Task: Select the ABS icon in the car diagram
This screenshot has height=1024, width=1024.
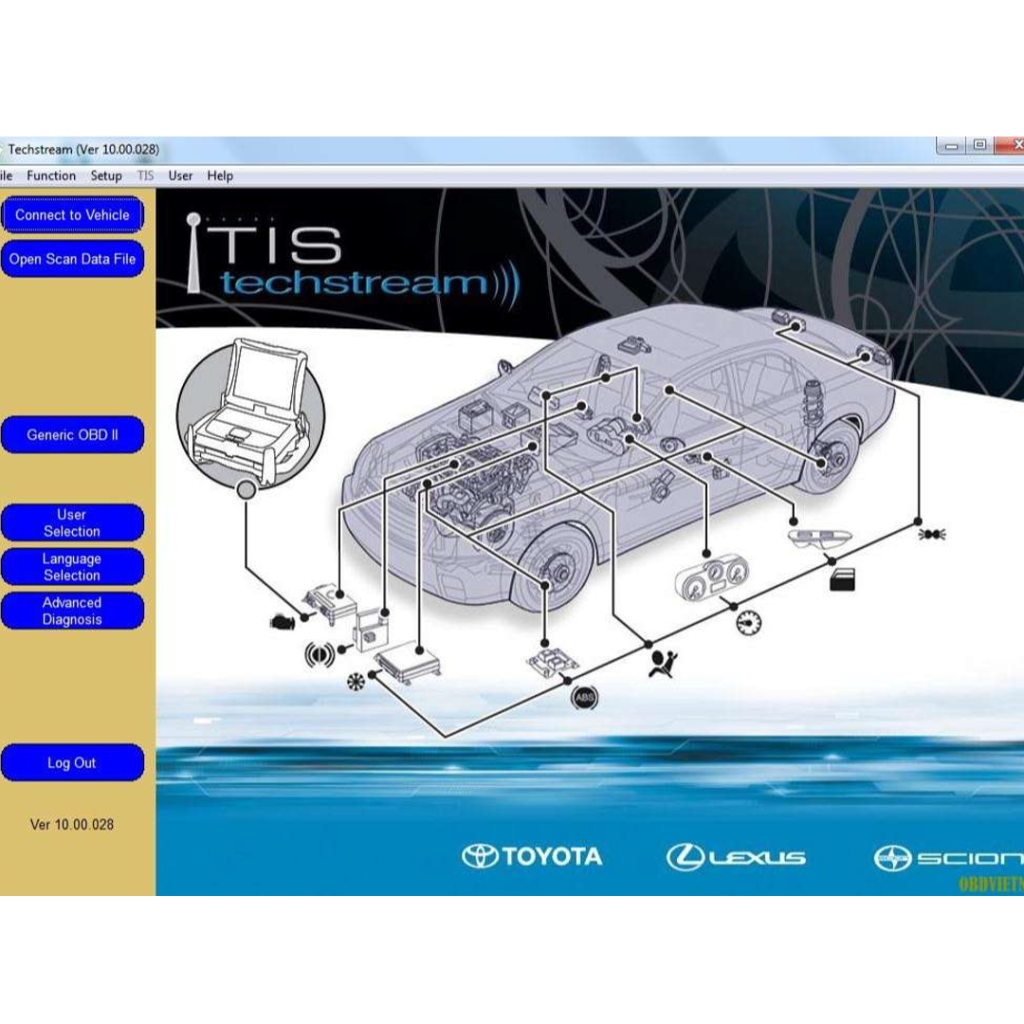Action: click(584, 697)
